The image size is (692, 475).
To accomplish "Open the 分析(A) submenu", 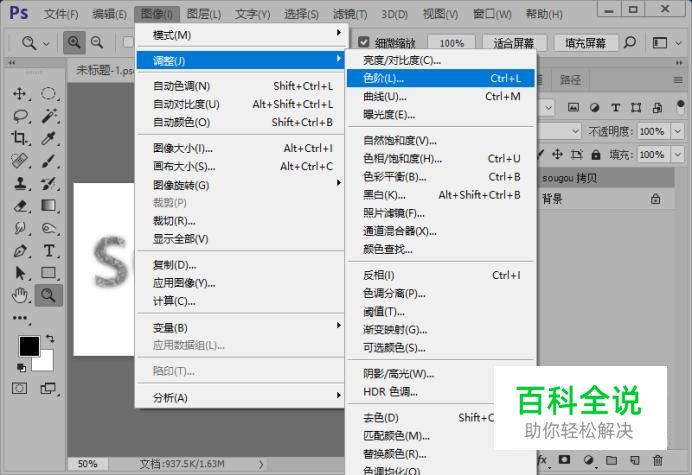I will [241, 398].
